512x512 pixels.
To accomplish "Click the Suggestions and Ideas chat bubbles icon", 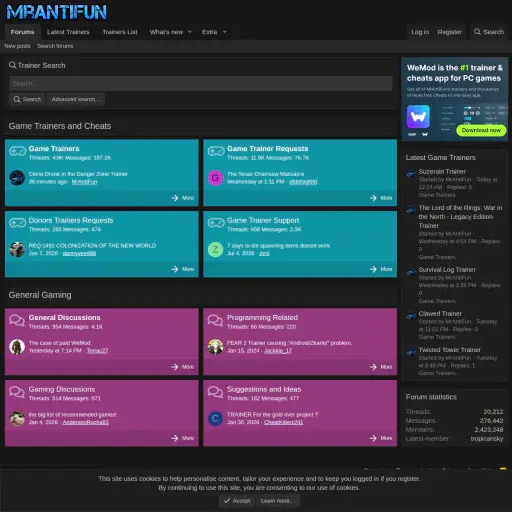I will point(215,392).
